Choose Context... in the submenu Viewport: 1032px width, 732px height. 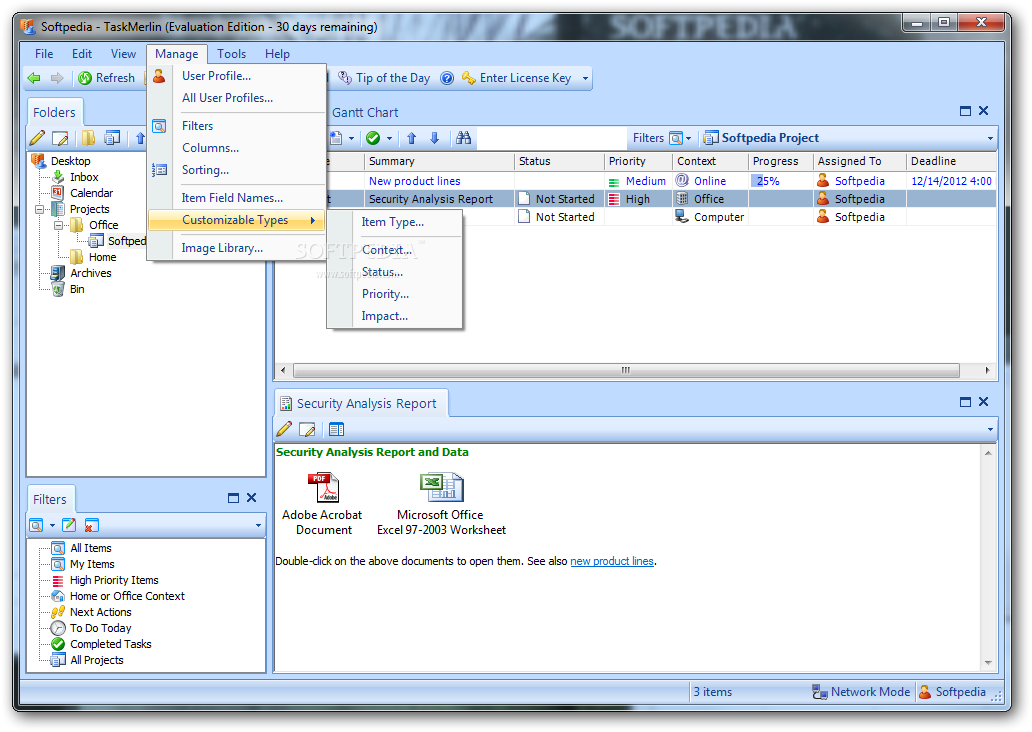point(396,250)
